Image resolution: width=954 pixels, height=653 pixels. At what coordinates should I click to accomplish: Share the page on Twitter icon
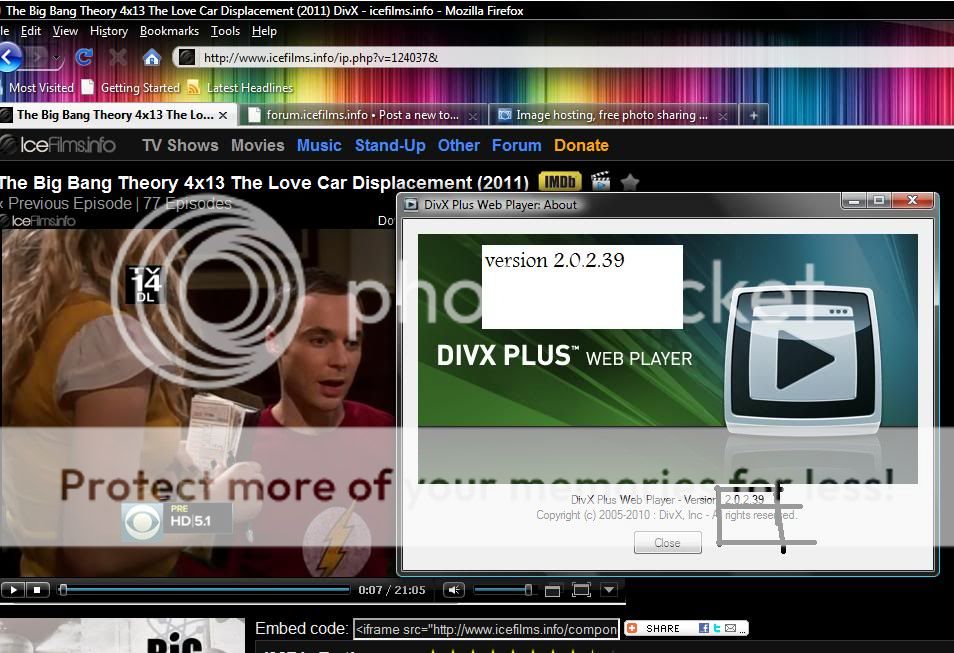tap(717, 628)
